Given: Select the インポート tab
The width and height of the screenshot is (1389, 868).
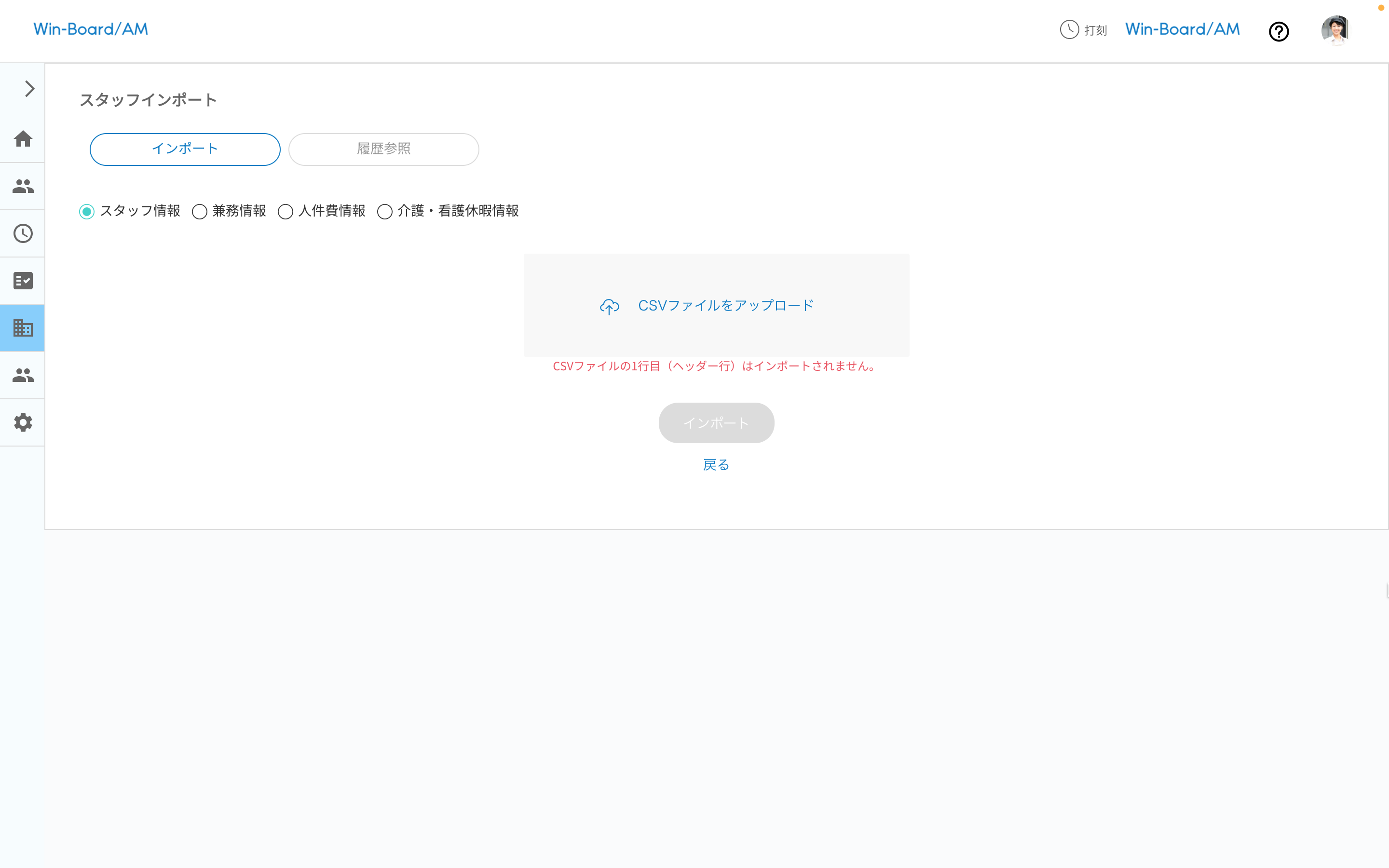Looking at the screenshot, I should coord(185,149).
